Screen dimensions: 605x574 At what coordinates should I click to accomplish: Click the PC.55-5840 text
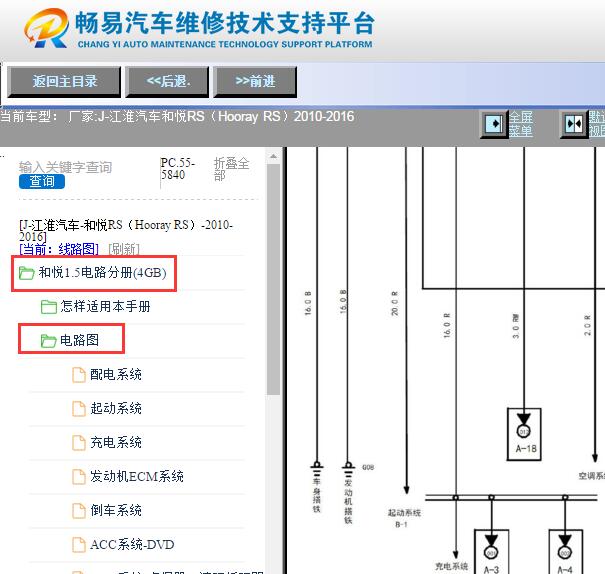[x=178, y=169]
